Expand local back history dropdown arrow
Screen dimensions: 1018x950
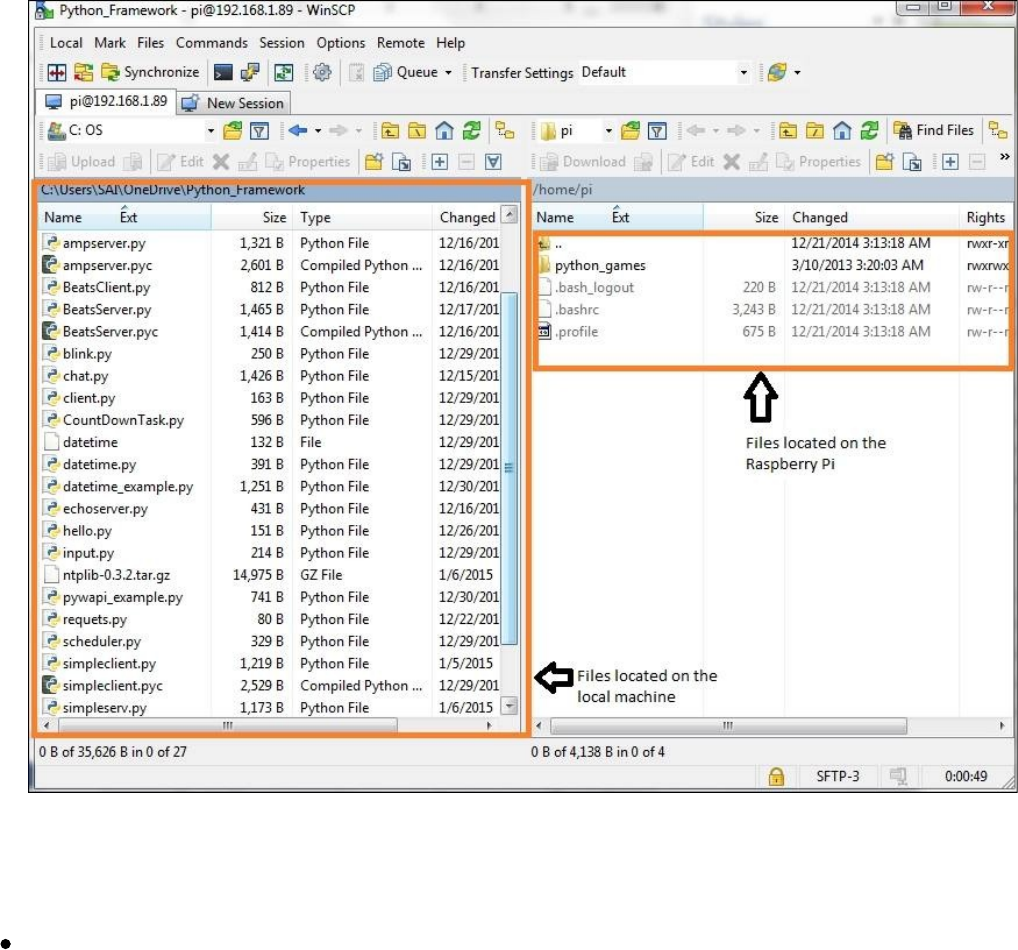[x=318, y=131]
